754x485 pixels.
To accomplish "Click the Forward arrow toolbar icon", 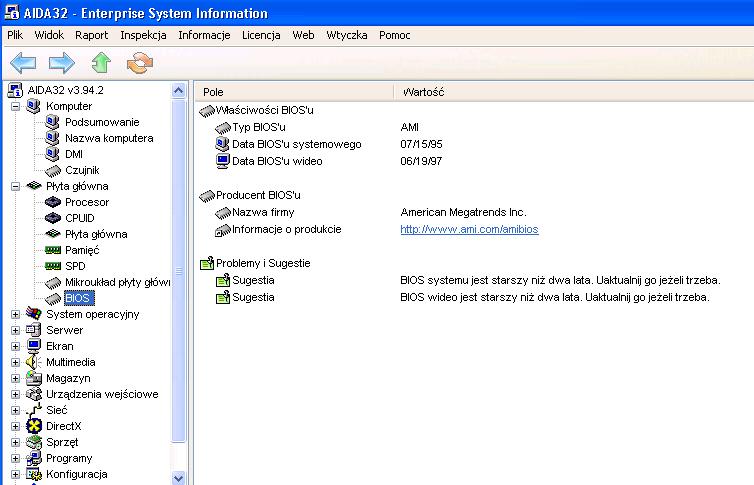I will (62, 62).
